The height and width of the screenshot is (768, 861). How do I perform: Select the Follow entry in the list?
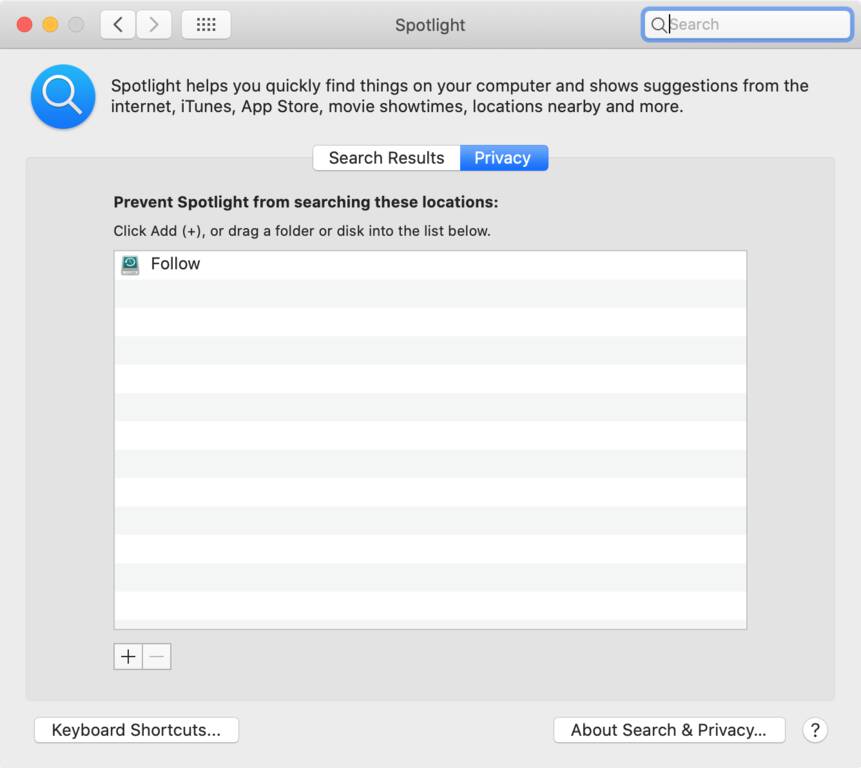(430, 265)
